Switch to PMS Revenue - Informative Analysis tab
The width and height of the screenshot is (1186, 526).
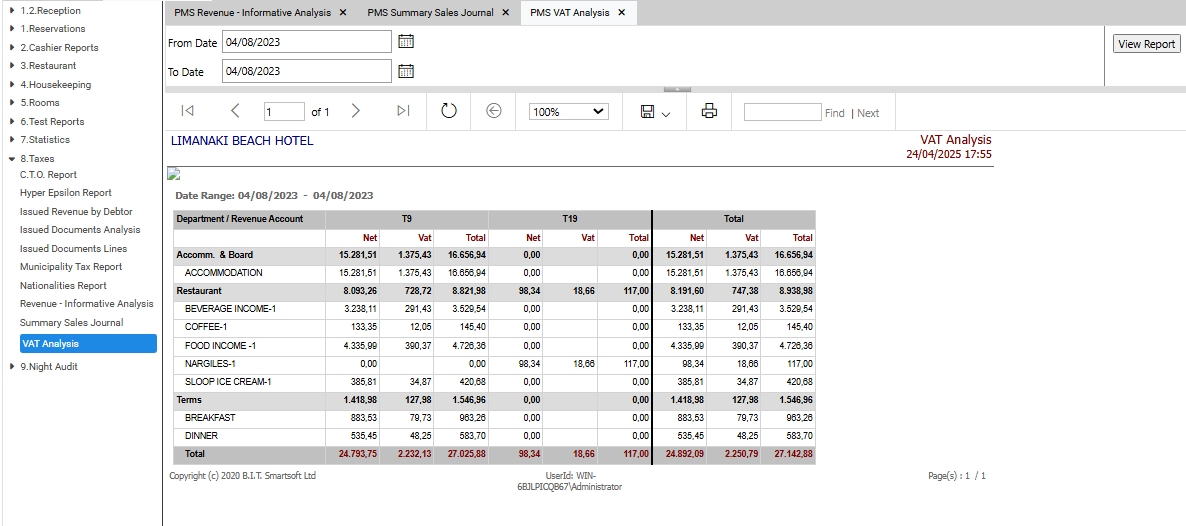pos(252,13)
